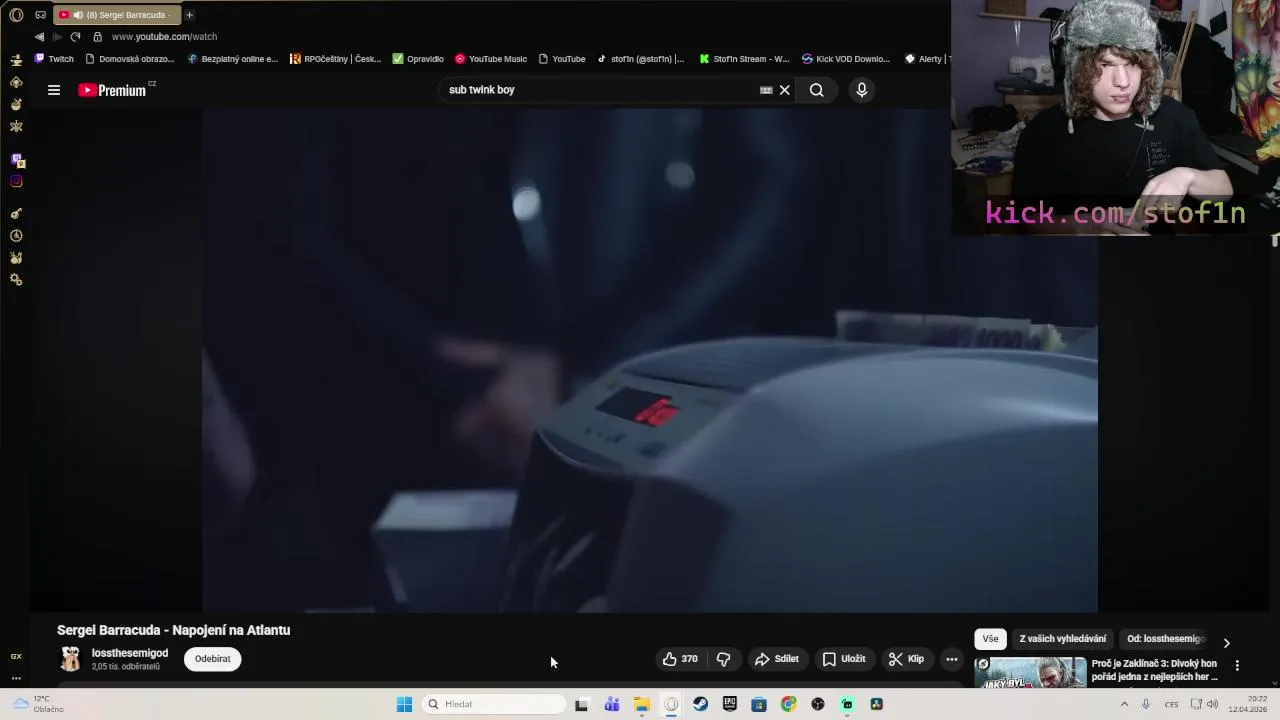Viewport: 1280px width, 720px height.
Task: Select the Od: lossthesemigod chip
Action: pos(1166,639)
